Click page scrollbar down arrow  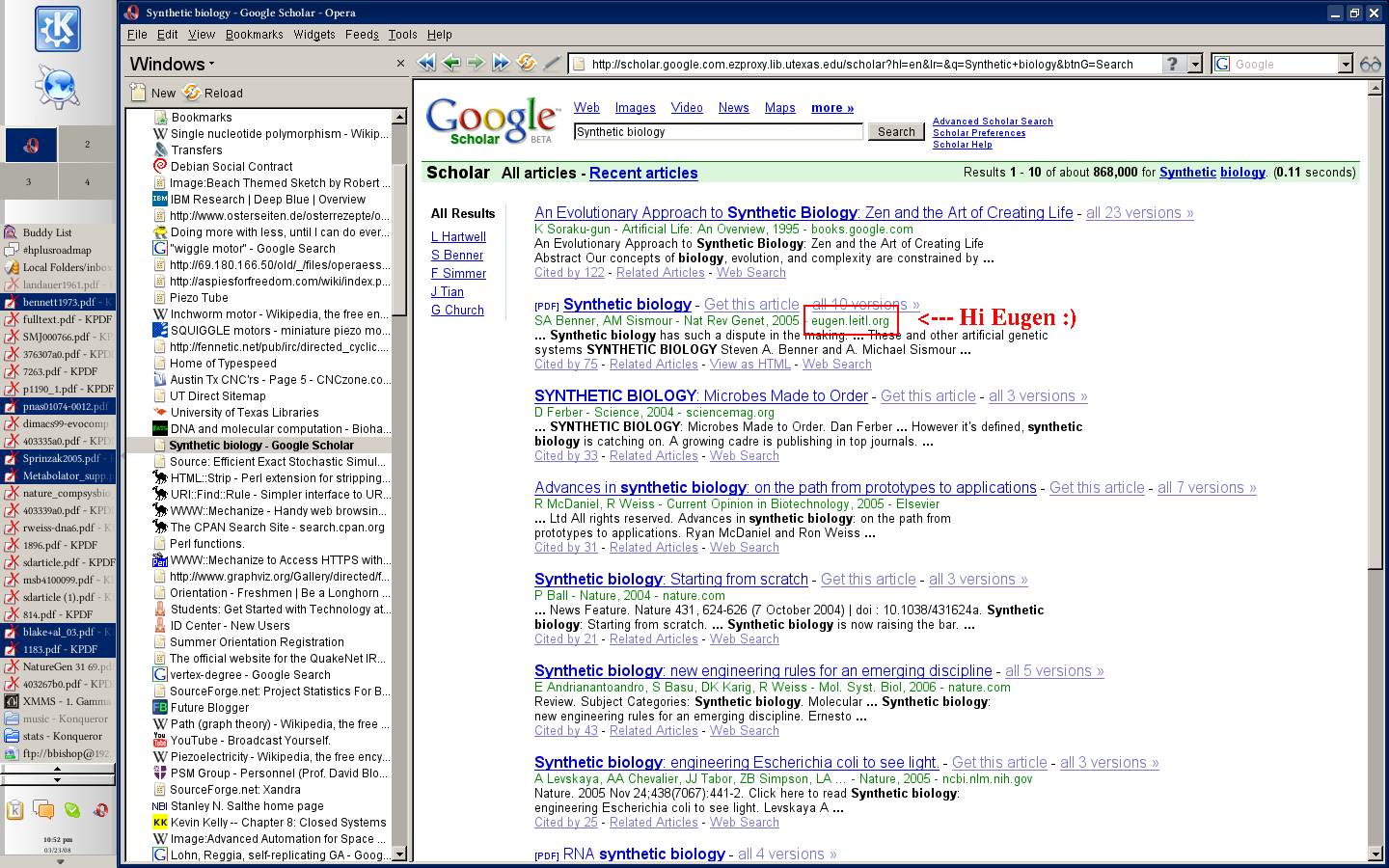coord(1375,854)
